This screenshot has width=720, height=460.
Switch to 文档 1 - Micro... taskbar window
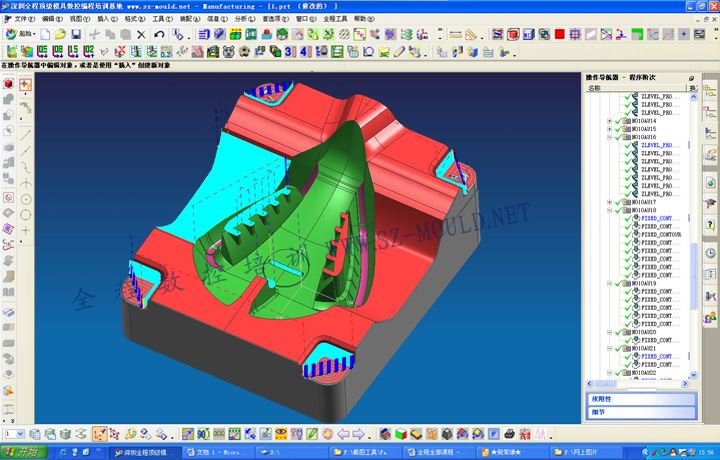[218, 452]
